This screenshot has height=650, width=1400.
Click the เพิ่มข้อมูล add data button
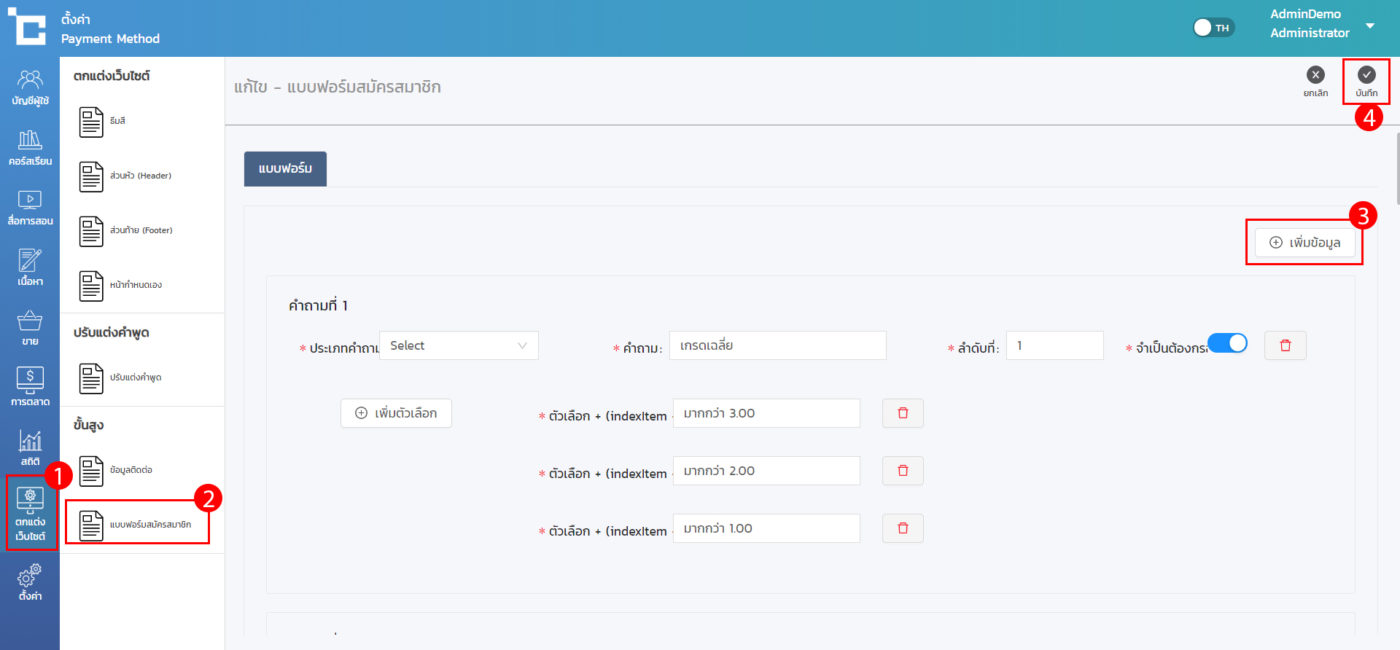pos(1305,242)
